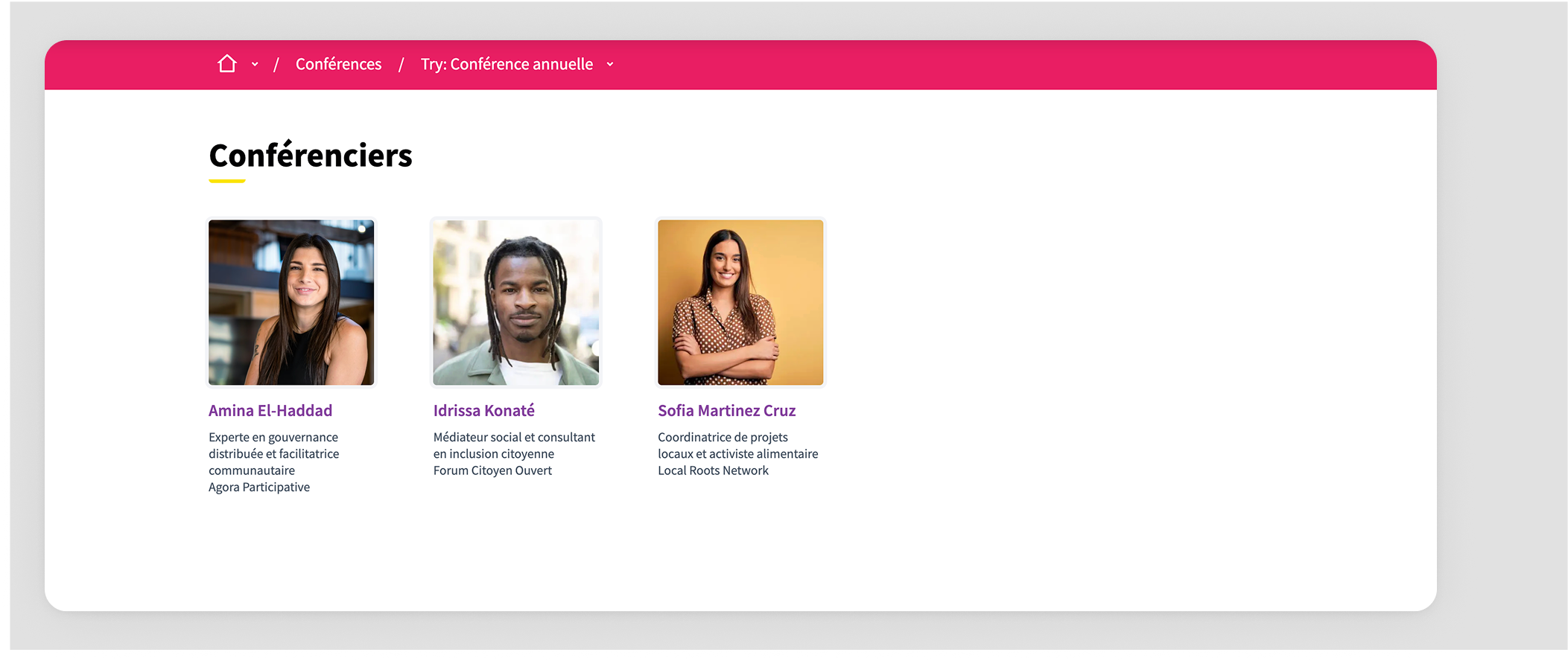Screen dimensions: 1568x661
Task: Expand chevron after Conférence annuelle
Action: point(610,65)
